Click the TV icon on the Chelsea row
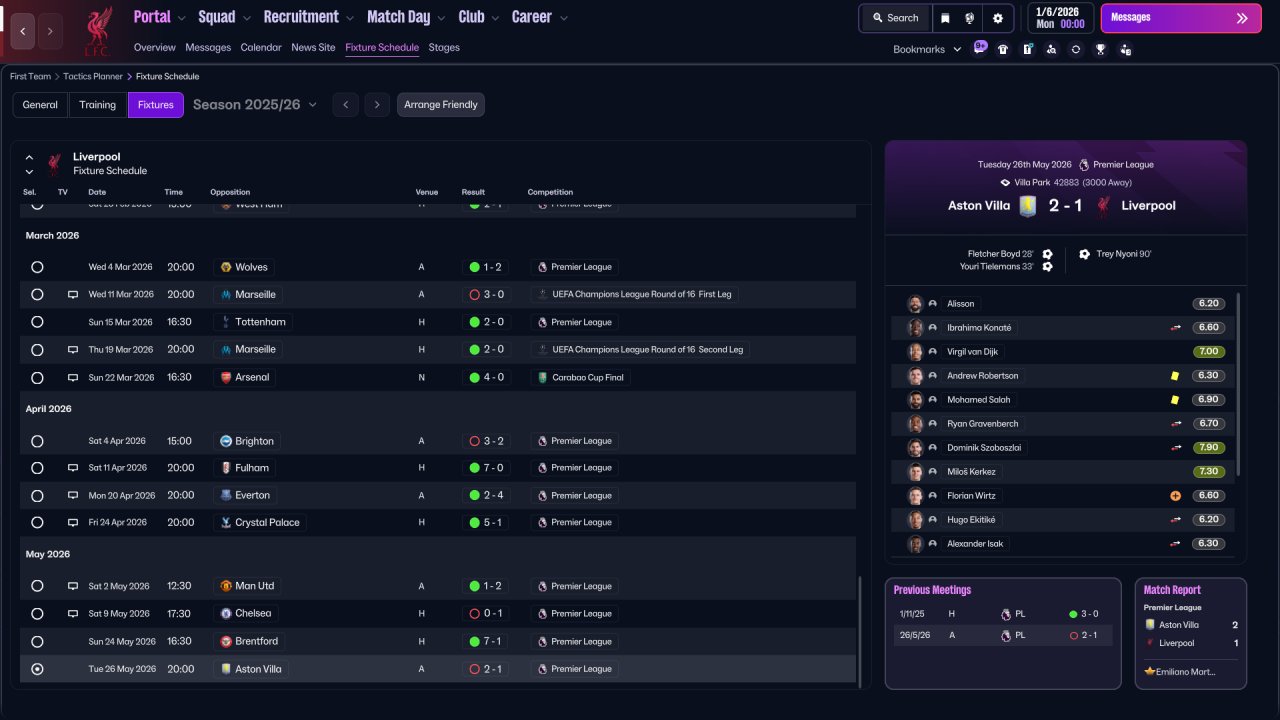Image resolution: width=1280 pixels, height=720 pixels. click(73, 614)
